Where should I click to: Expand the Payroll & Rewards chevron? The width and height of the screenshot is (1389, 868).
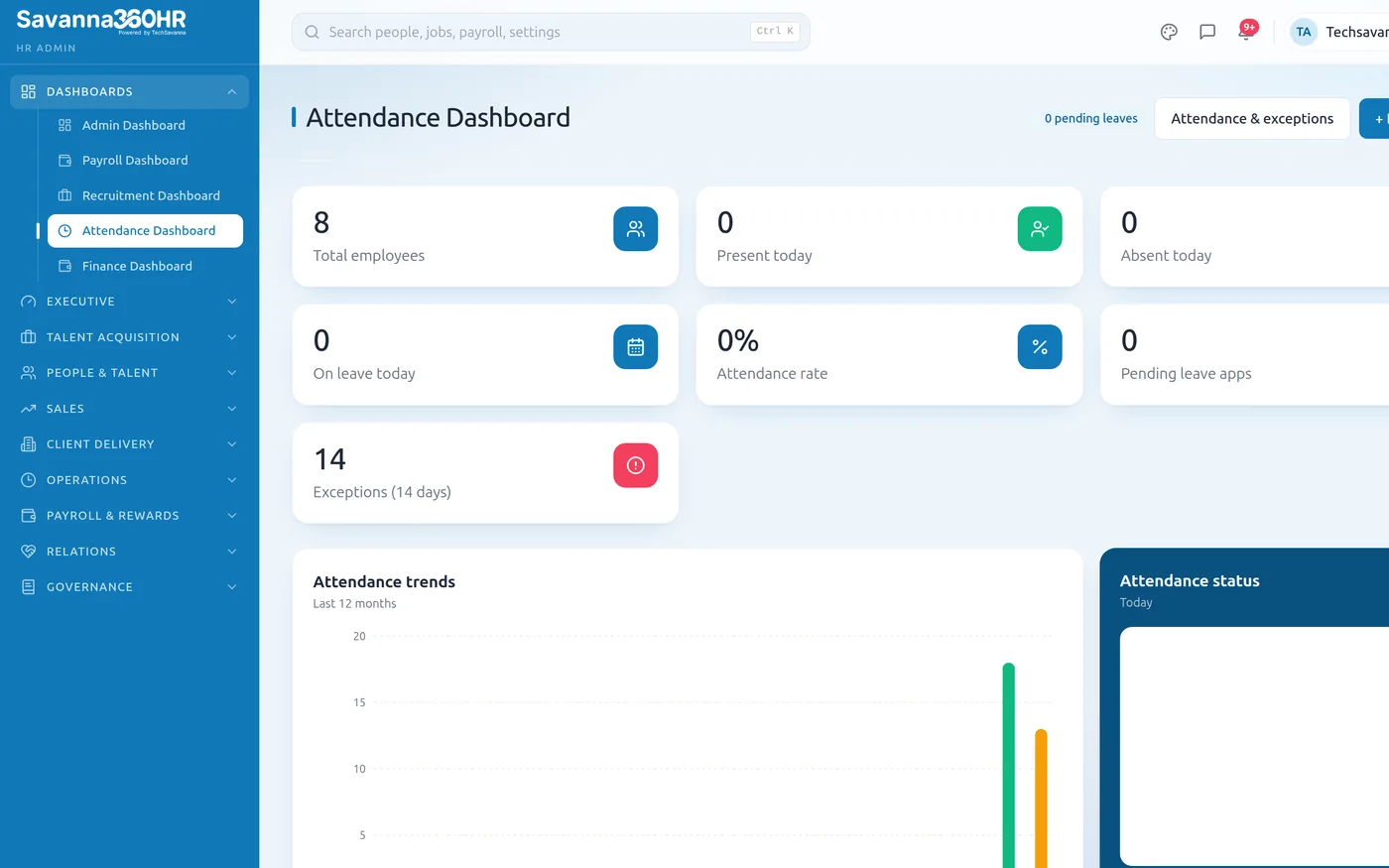(x=231, y=516)
